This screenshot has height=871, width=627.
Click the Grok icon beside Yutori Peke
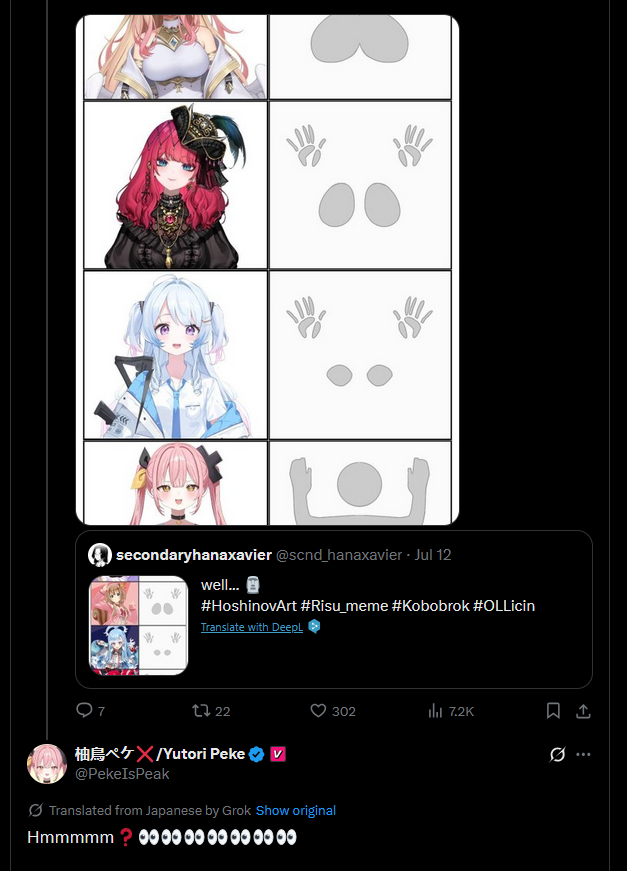click(557, 754)
